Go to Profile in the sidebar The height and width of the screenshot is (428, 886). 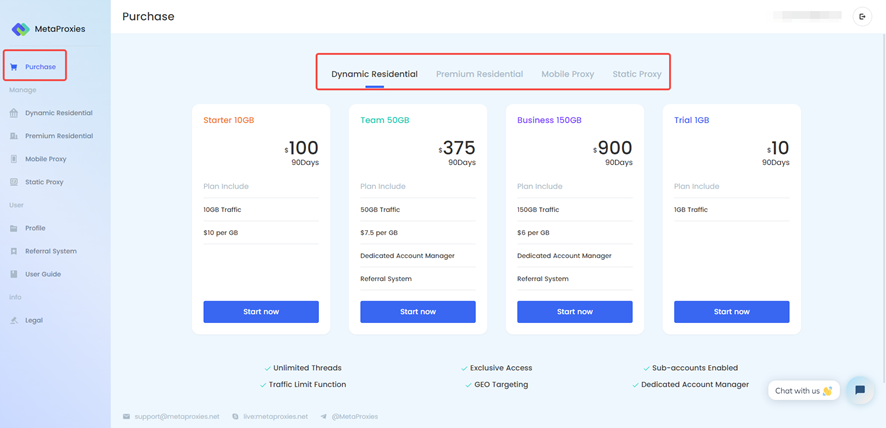(x=35, y=228)
